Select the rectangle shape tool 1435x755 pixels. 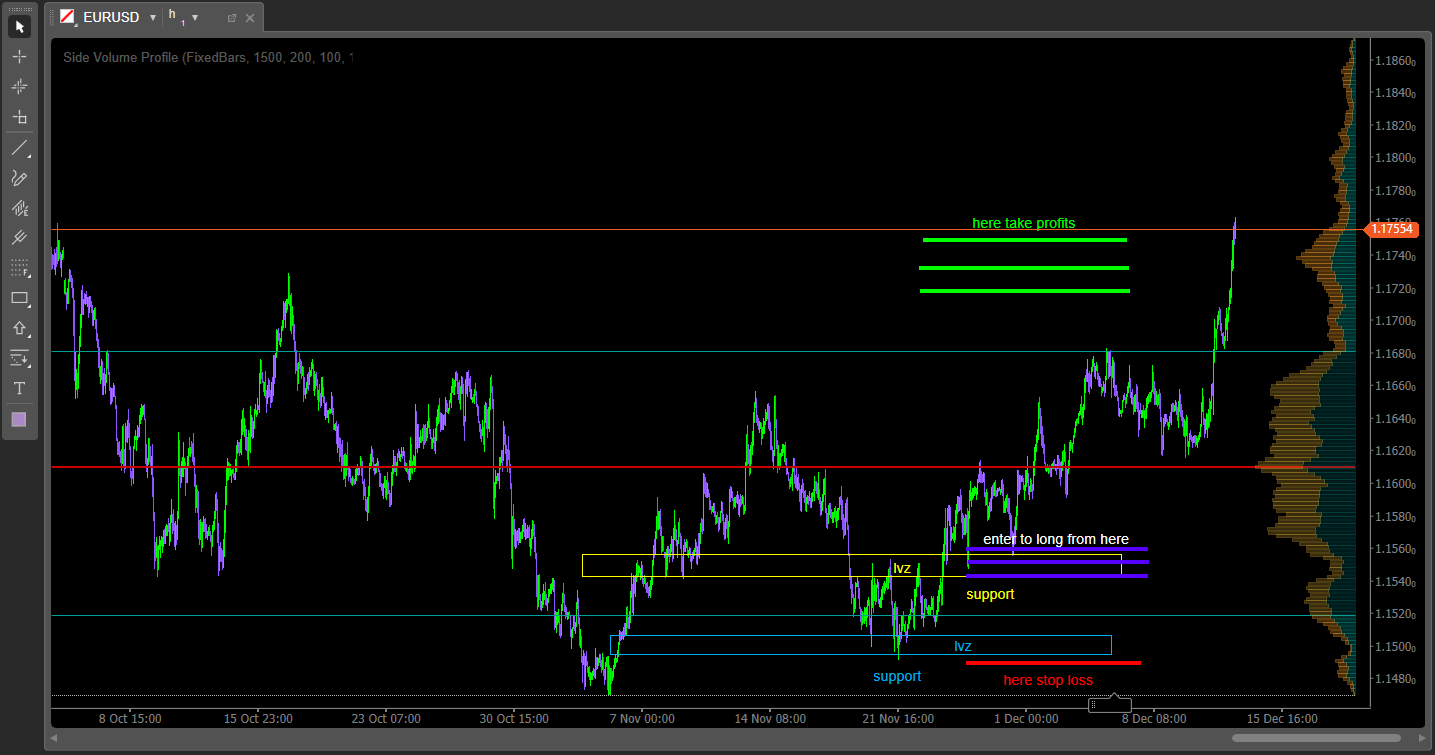point(19,298)
